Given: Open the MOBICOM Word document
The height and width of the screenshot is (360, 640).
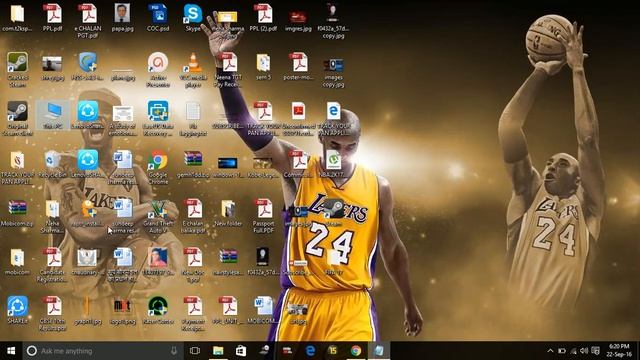Looking at the screenshot, I should [x=263, y=311].
